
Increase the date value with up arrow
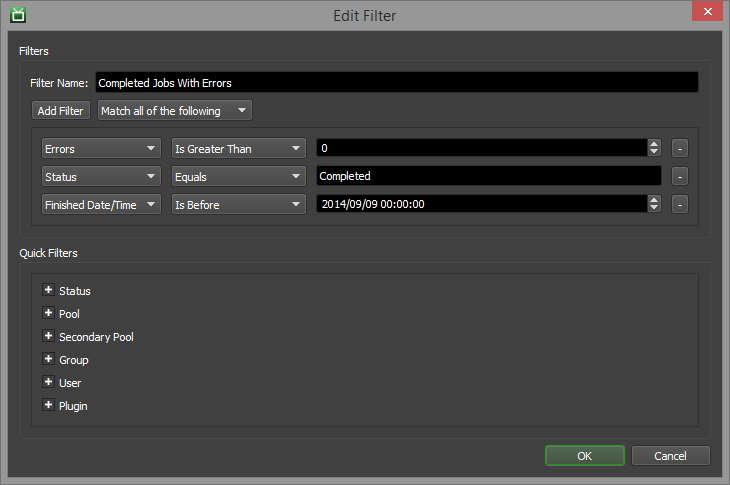tap(654, 200)
